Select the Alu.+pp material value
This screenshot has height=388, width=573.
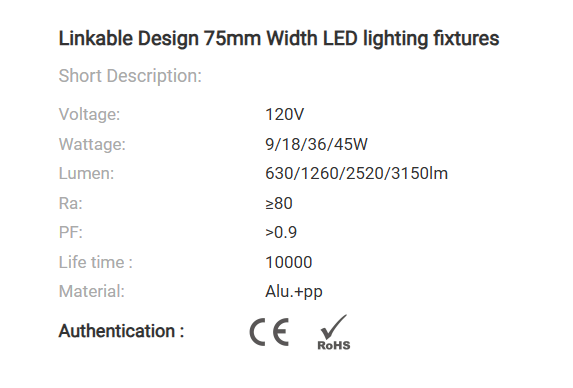[x=294, y=292]
